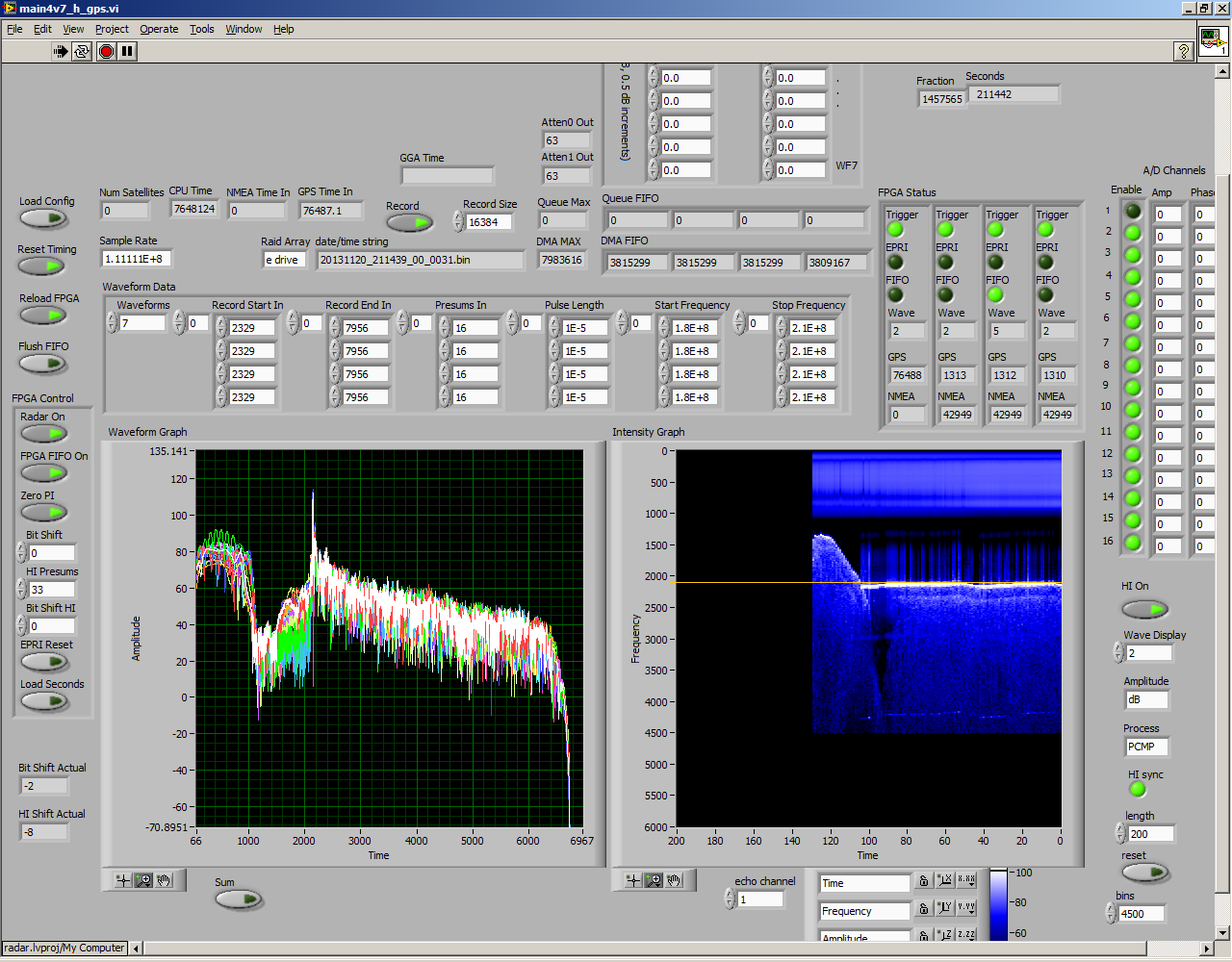Viewport: 1232px width, 962px height.
Task: Pause the VI with the Pause button
Action: pyautogui.click(x=127, y=51)
